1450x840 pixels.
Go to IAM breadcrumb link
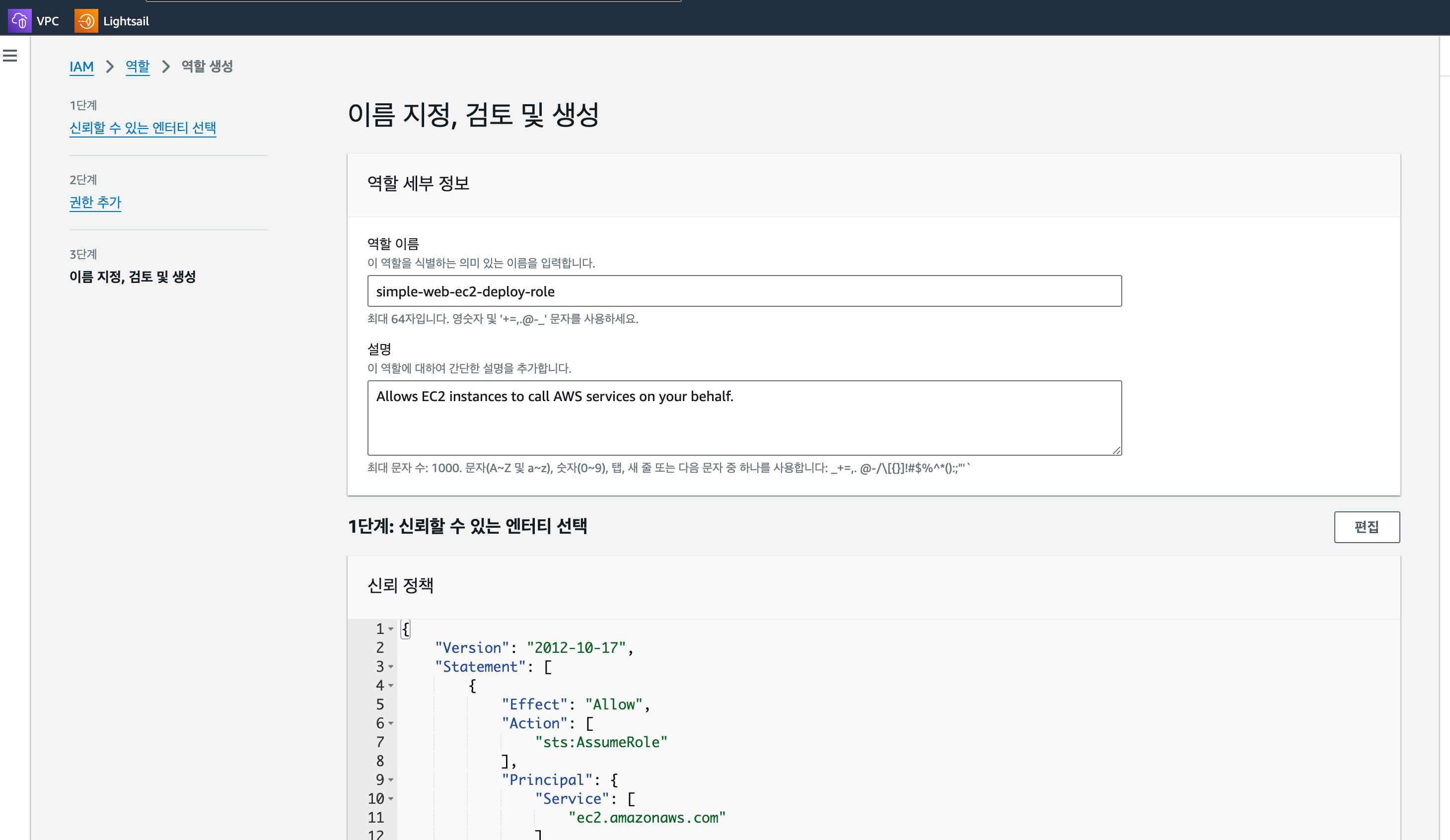81,67
